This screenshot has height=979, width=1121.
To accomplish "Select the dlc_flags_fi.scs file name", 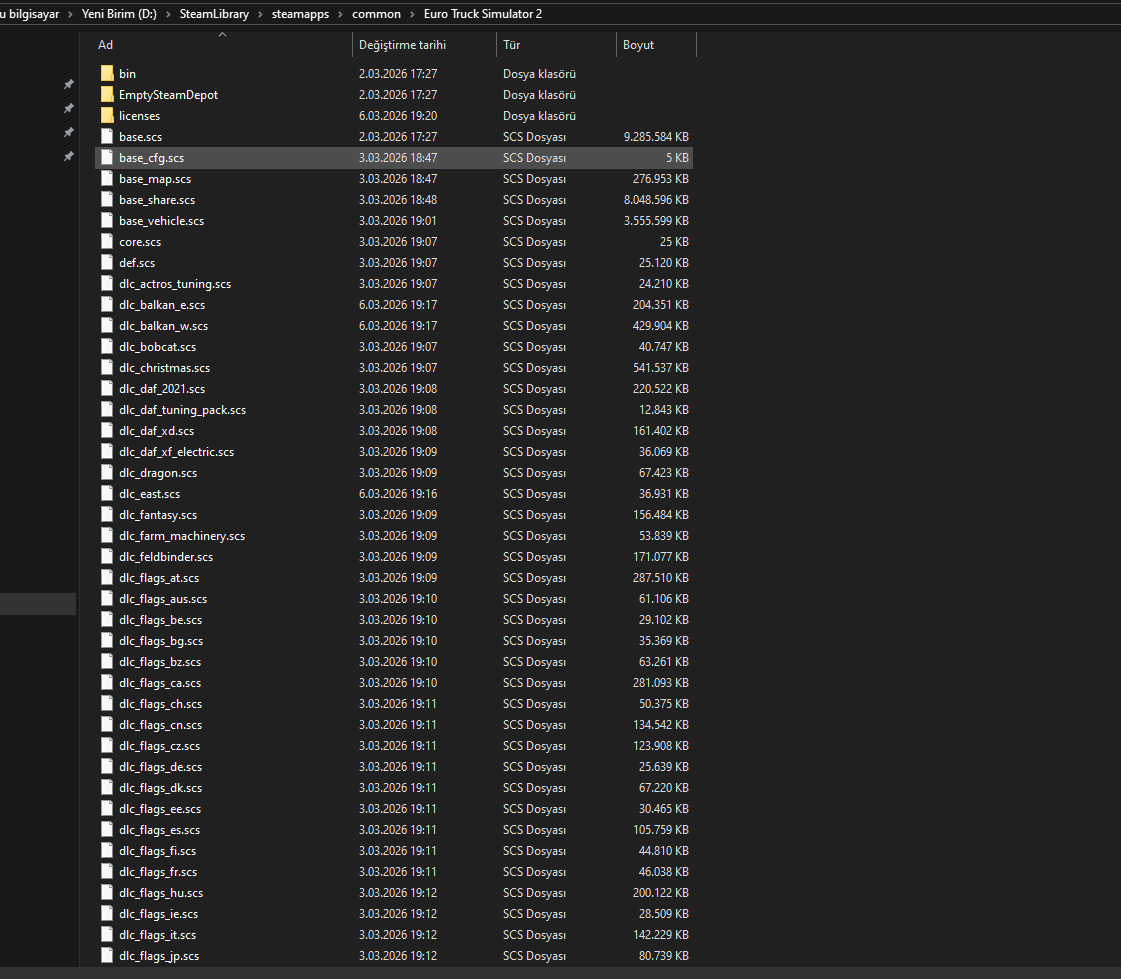I will click(x=157, y=851).
